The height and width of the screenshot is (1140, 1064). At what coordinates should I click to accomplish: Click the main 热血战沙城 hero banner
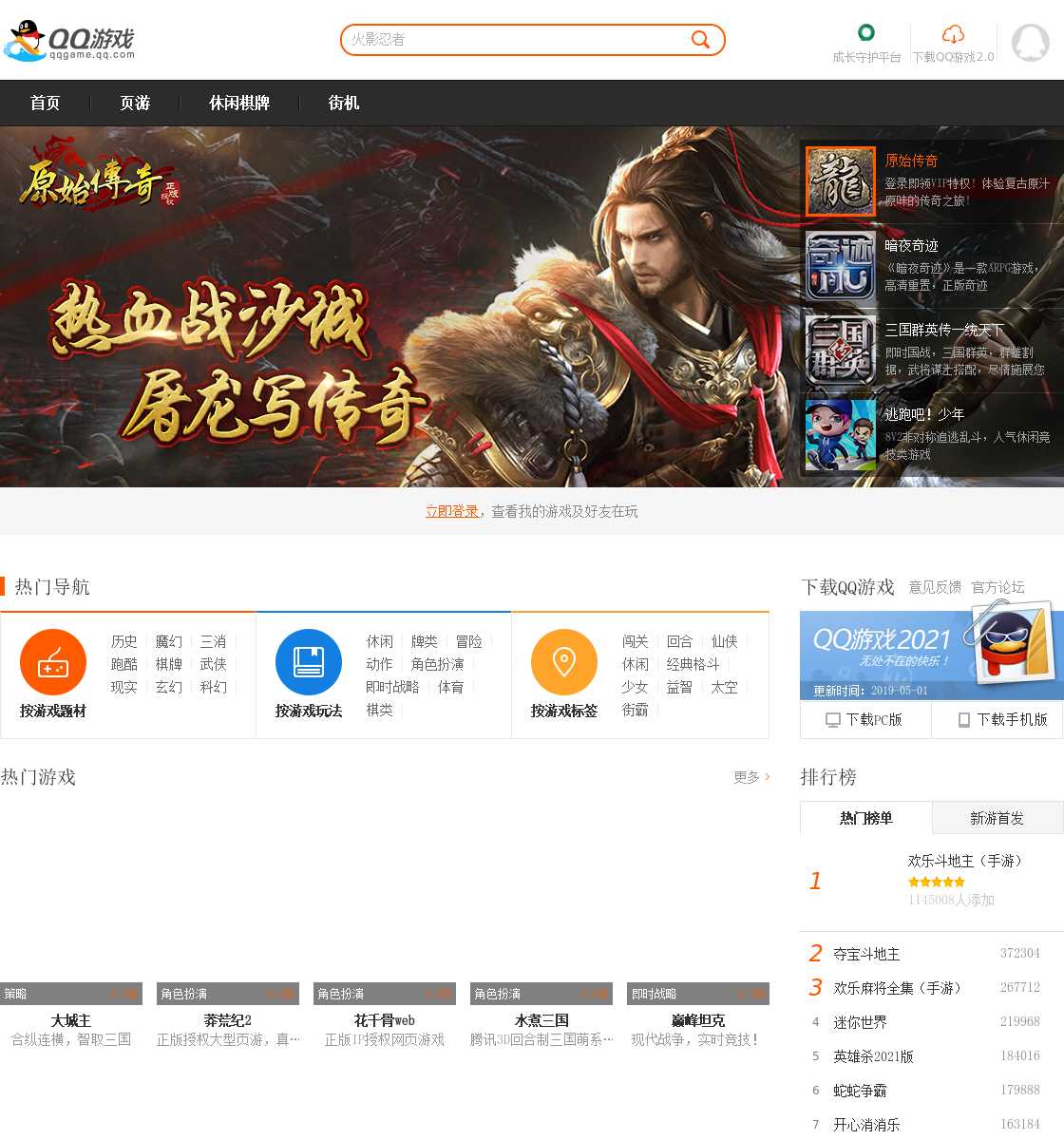point(399,307)
